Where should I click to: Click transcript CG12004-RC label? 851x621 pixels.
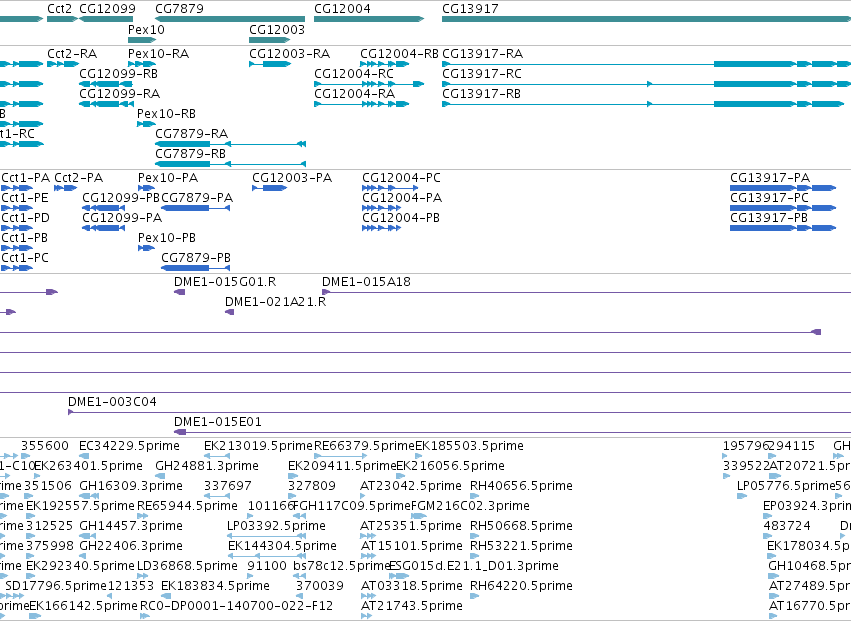(354, 74)
